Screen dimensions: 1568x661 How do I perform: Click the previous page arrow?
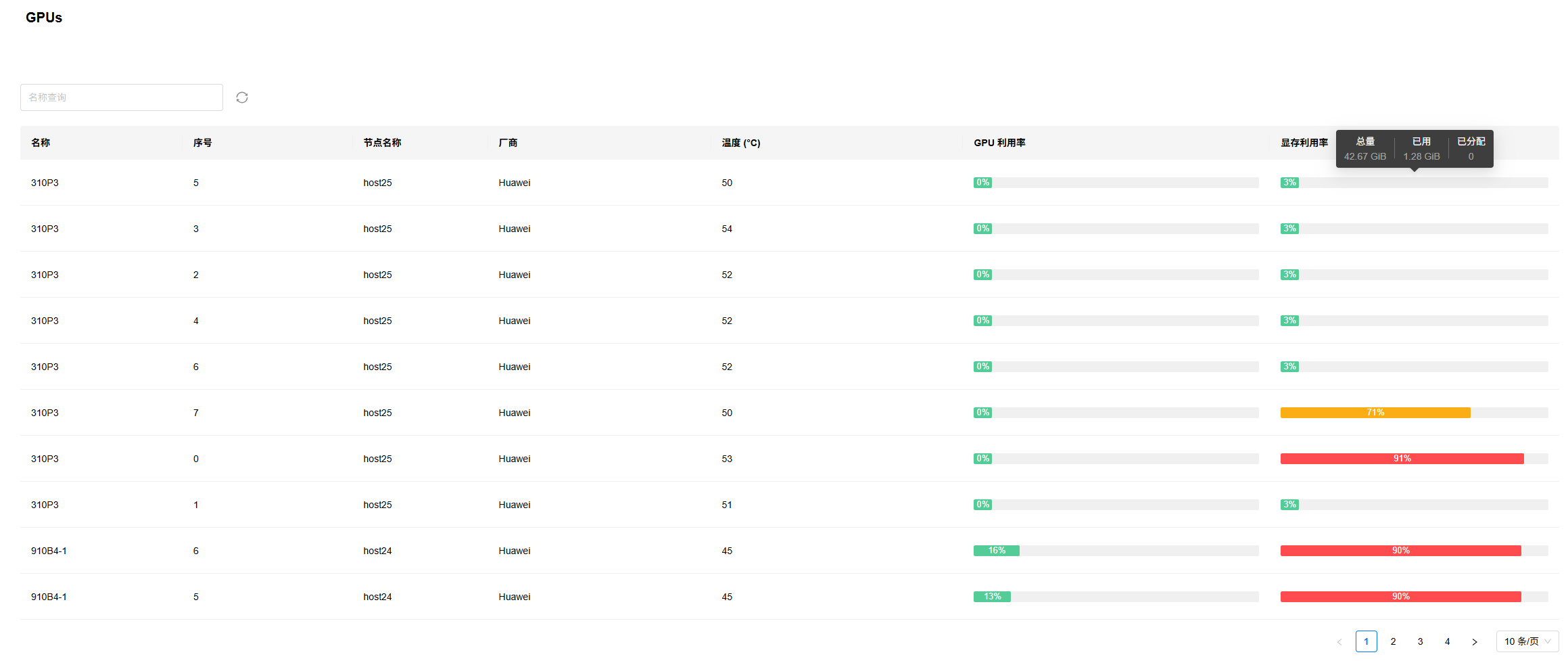point(1339,641)
